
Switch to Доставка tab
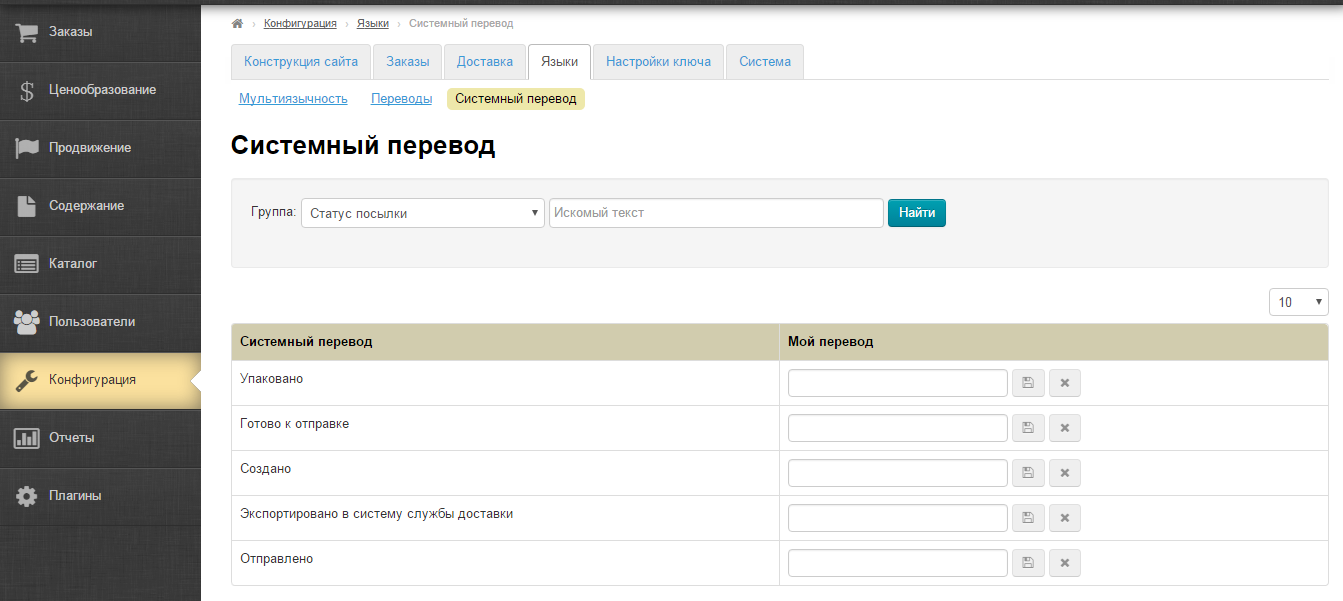(x=485, y=61)
